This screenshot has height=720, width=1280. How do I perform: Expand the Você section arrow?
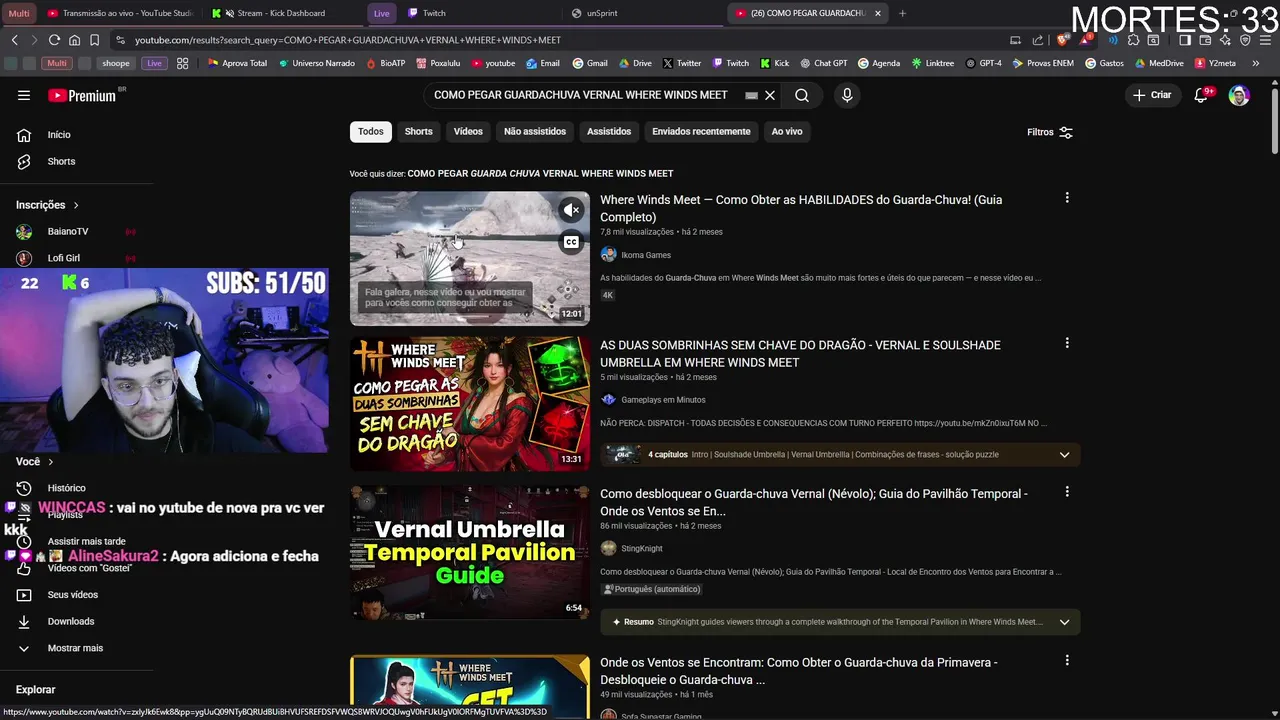pos(50,462)
